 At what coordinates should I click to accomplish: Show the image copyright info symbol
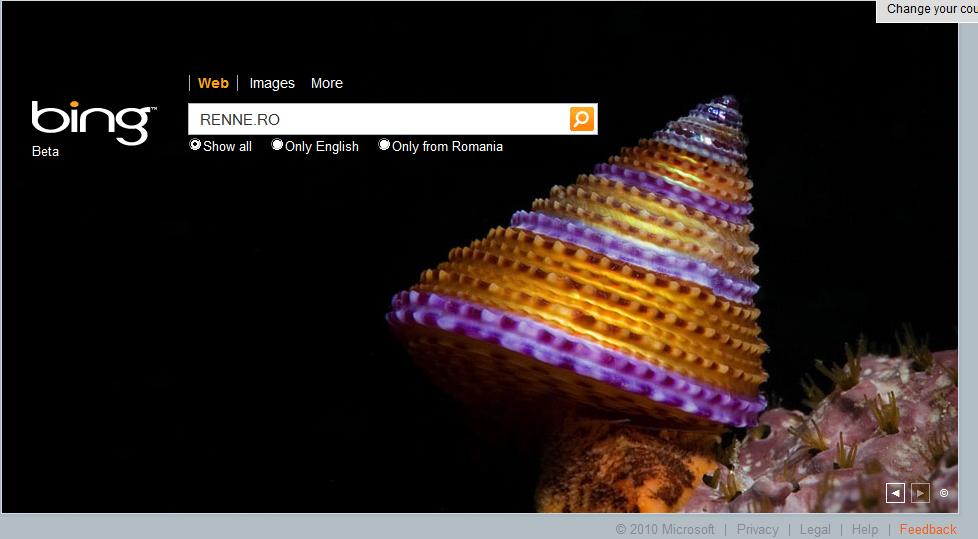pyautogui.click(x=944, y=493)
